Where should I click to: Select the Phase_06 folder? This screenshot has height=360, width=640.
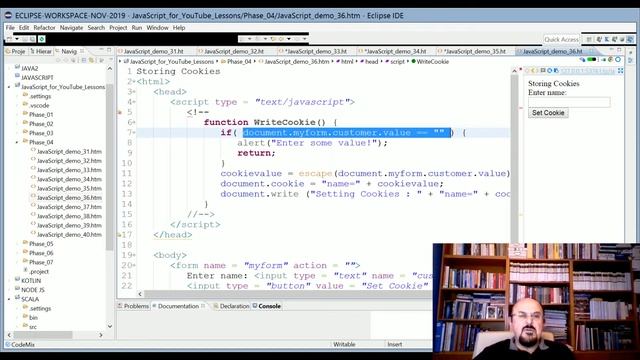click(41, 253)
